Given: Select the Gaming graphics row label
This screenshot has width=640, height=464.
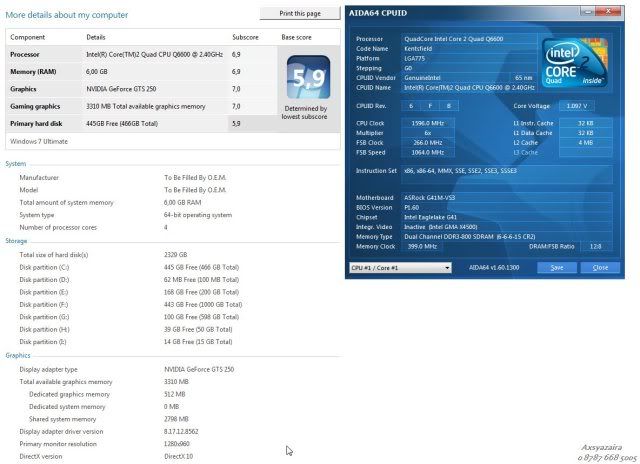Looking at the screenshot, I should [x=35, y=107].
